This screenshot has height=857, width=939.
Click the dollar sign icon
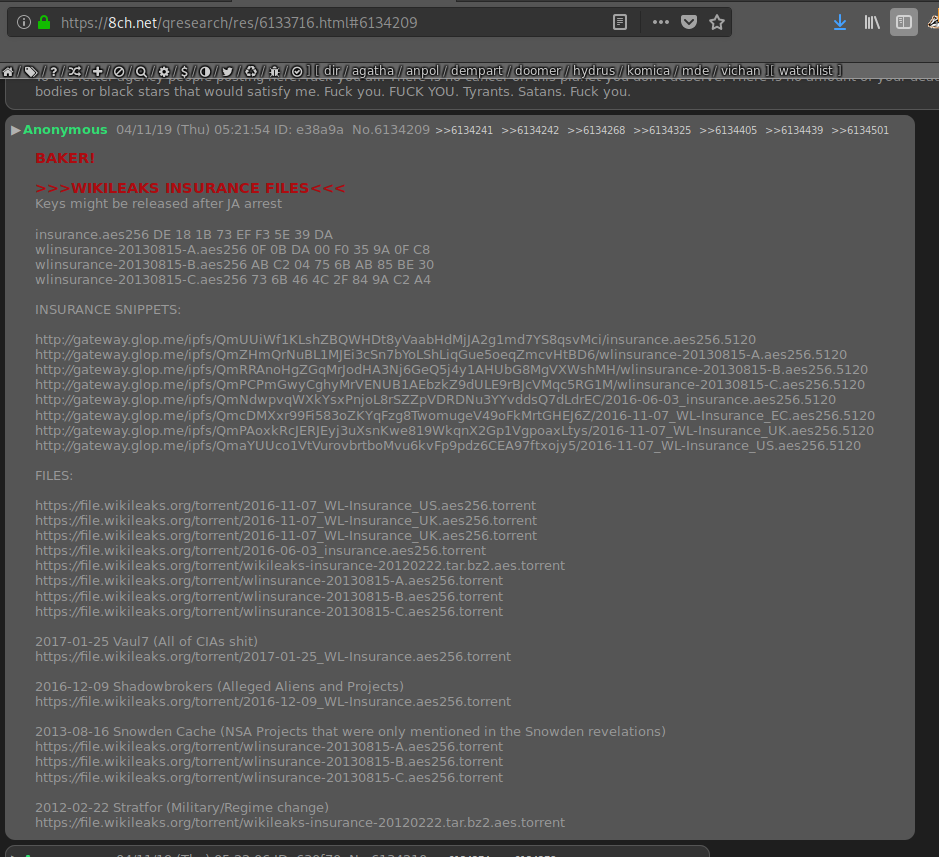point(184,71)
